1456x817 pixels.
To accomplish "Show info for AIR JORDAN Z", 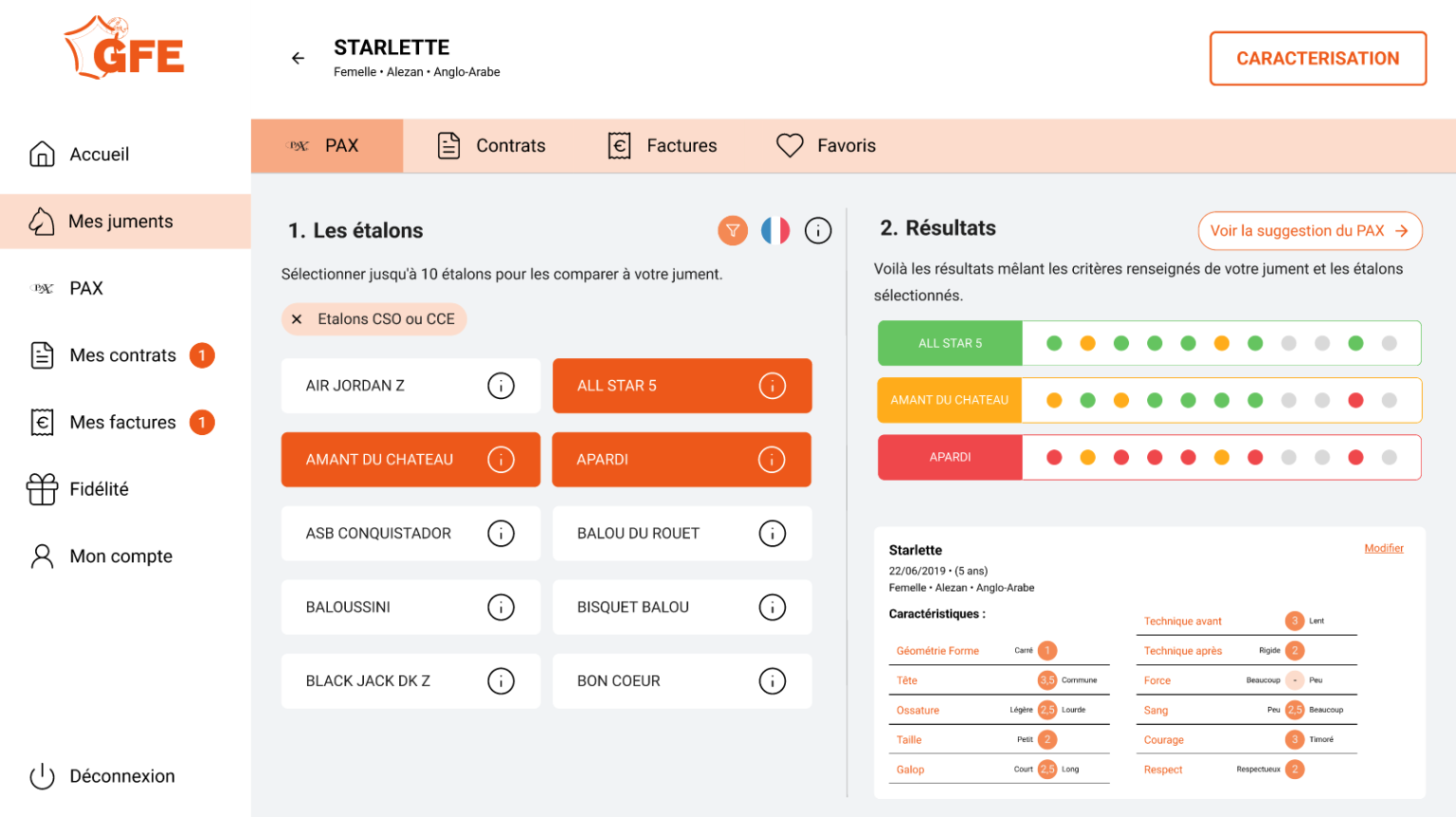I will (500, 386).
